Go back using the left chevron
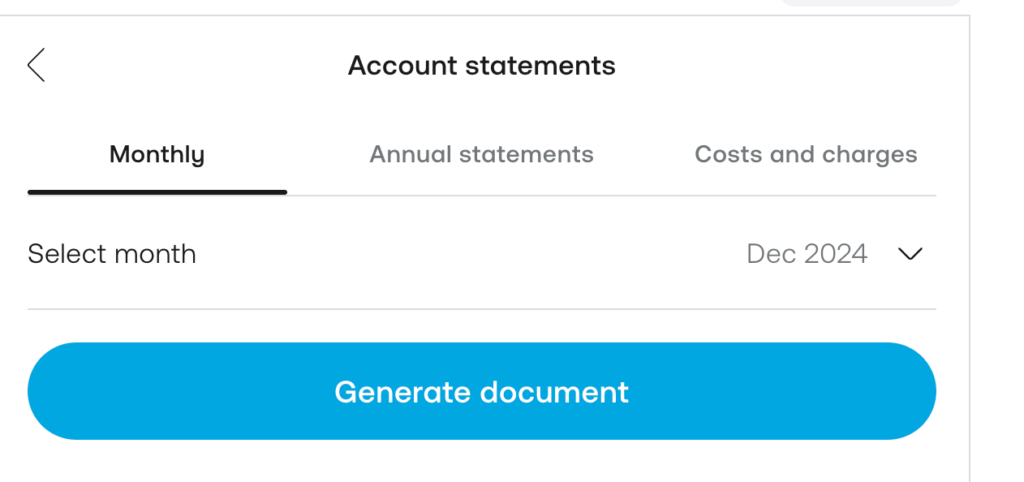This screenshot has width=1024, height=482. coord(36,65)
